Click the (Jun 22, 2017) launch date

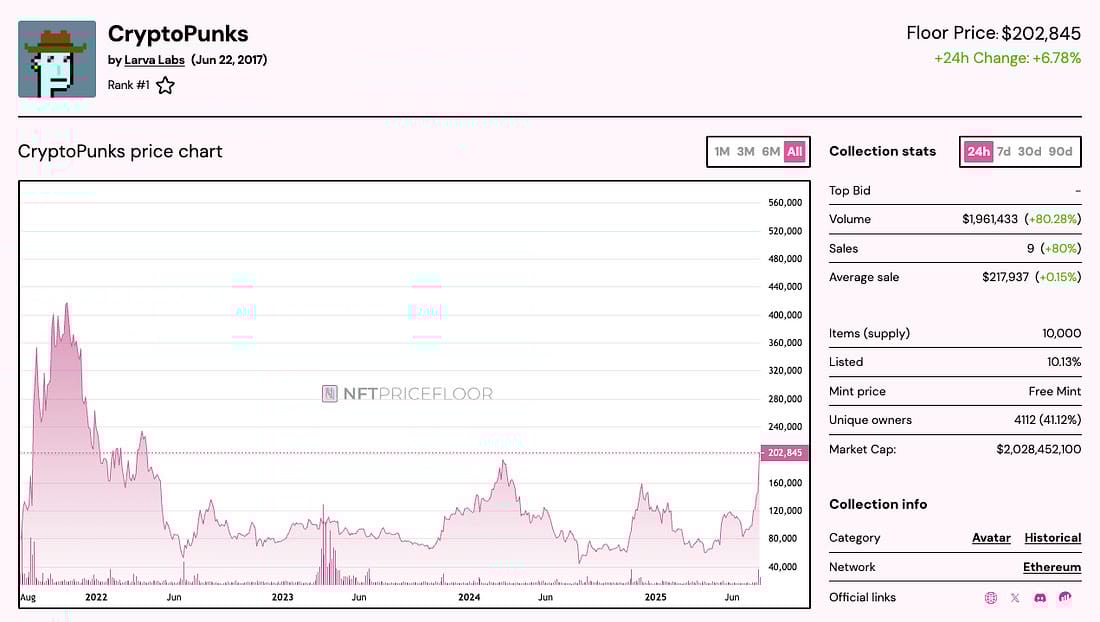point(229,60)
